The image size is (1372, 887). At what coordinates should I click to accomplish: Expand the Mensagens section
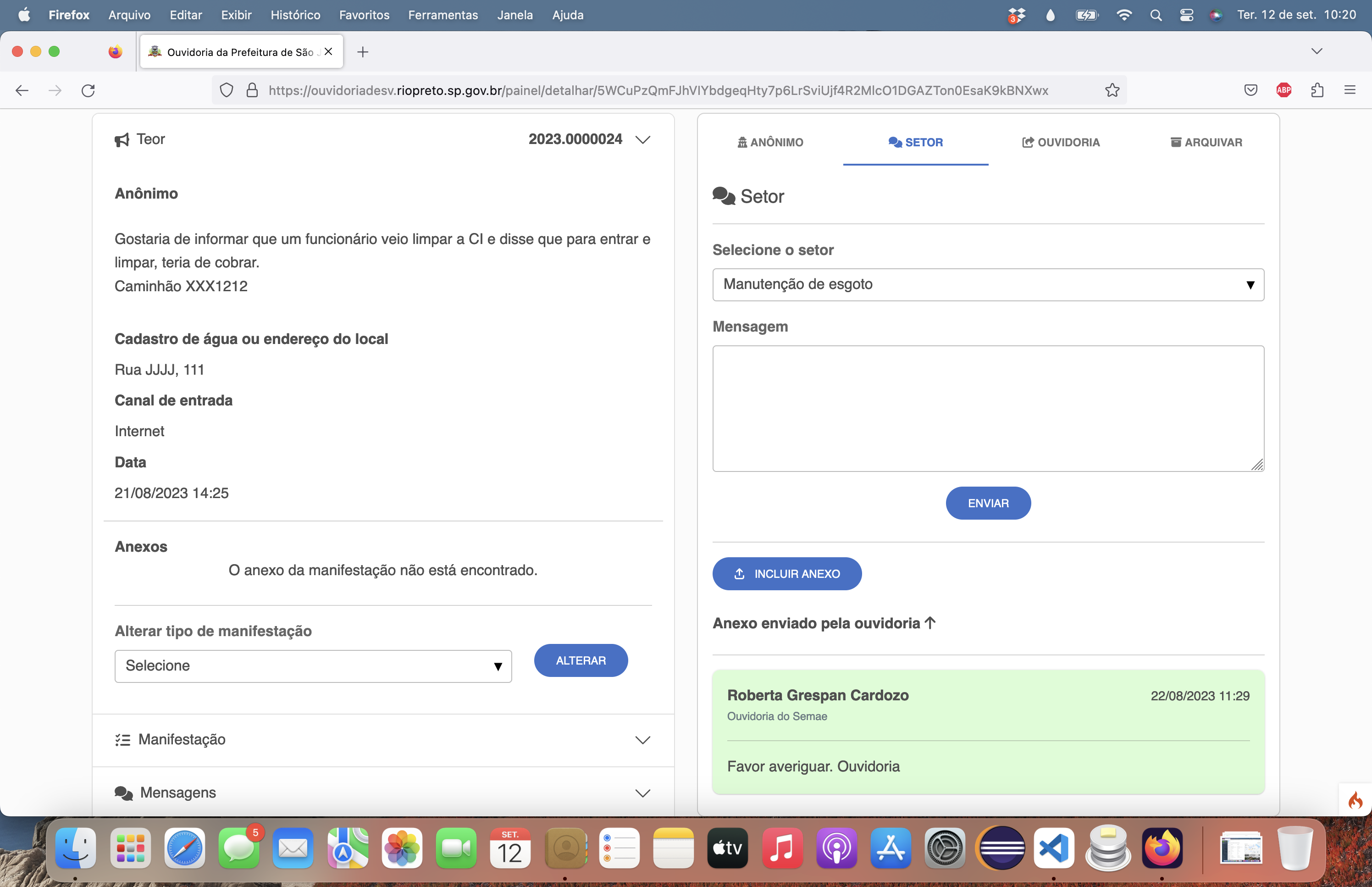pyautogui.click(x=642, y=793)
